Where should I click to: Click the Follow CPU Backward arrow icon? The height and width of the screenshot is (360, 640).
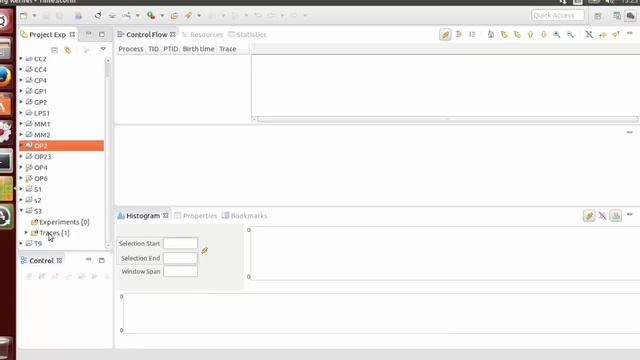pyautogui.click(x=602, y=35)
